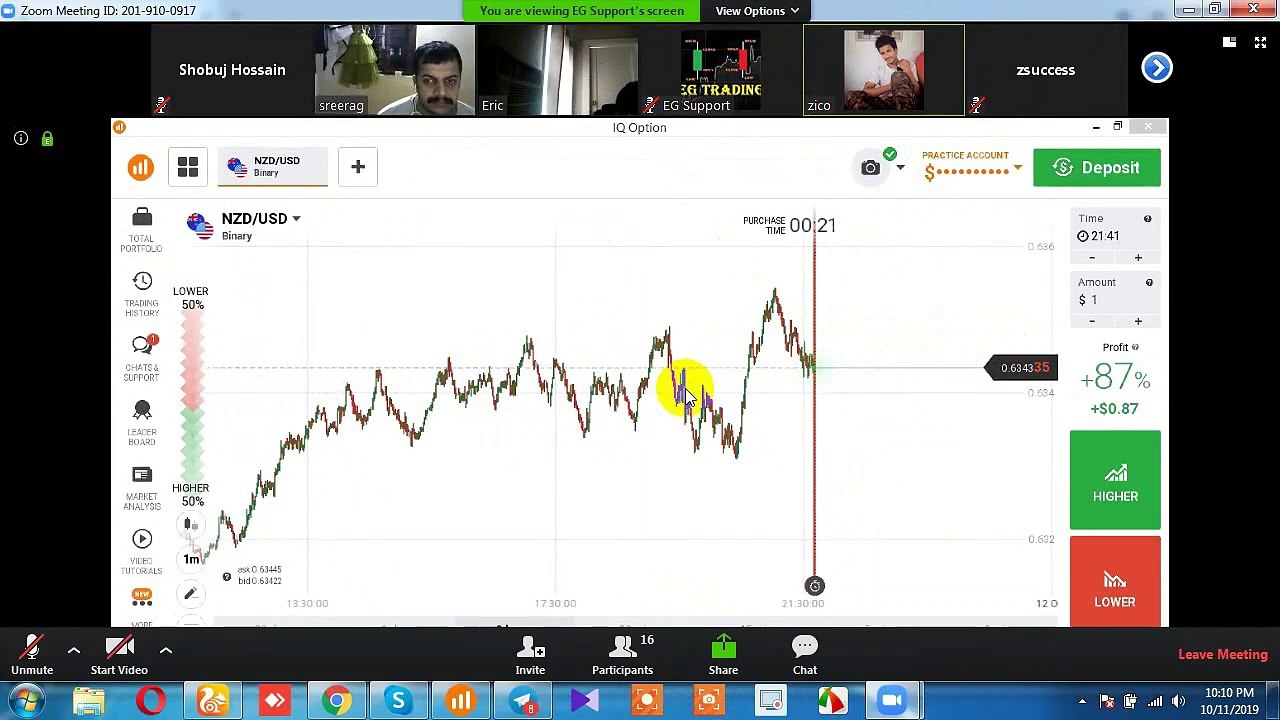Click Leave Meeting in Zoom

coord(1223,655)
